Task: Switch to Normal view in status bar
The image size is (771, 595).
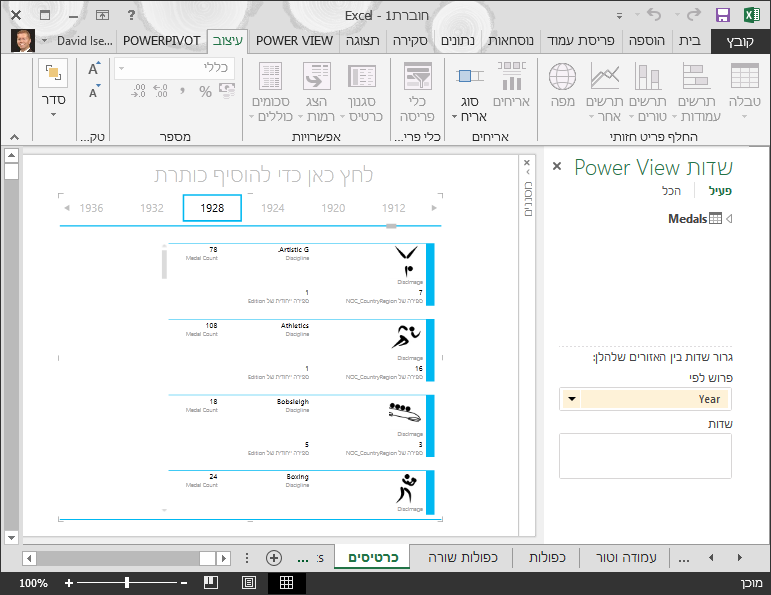Action: 286,583
